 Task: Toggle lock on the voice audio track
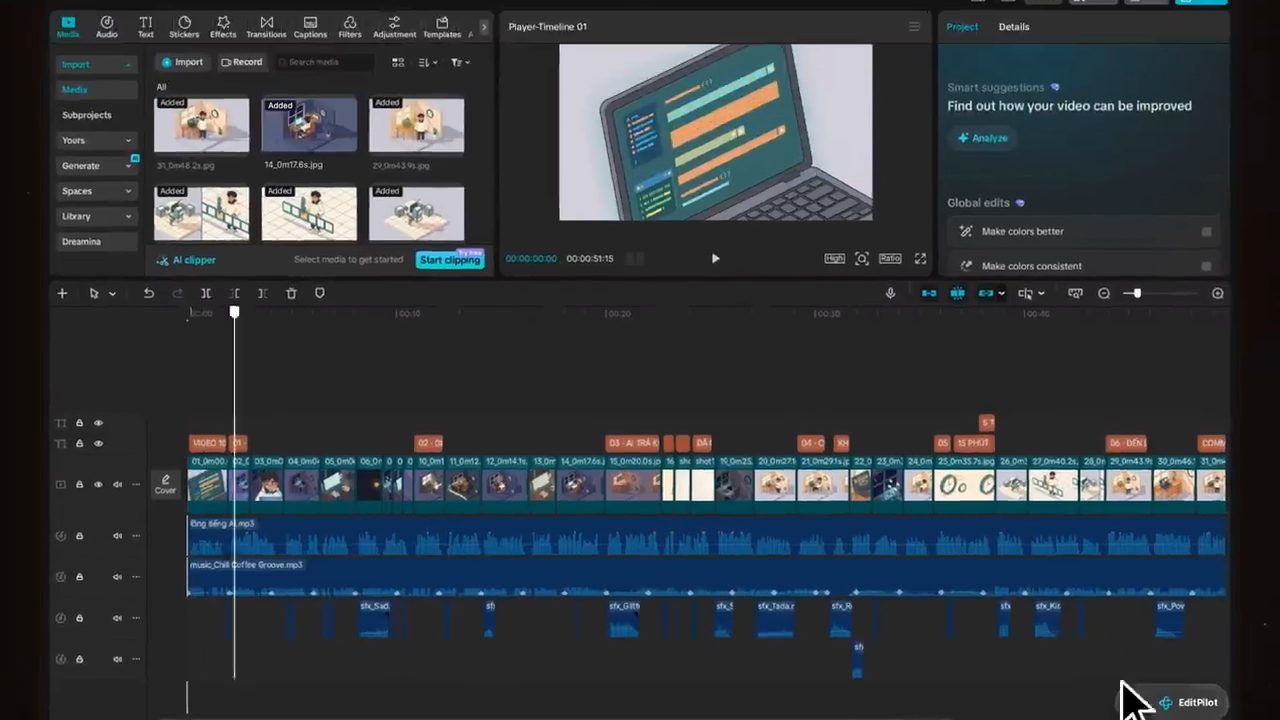click(79, 536)
